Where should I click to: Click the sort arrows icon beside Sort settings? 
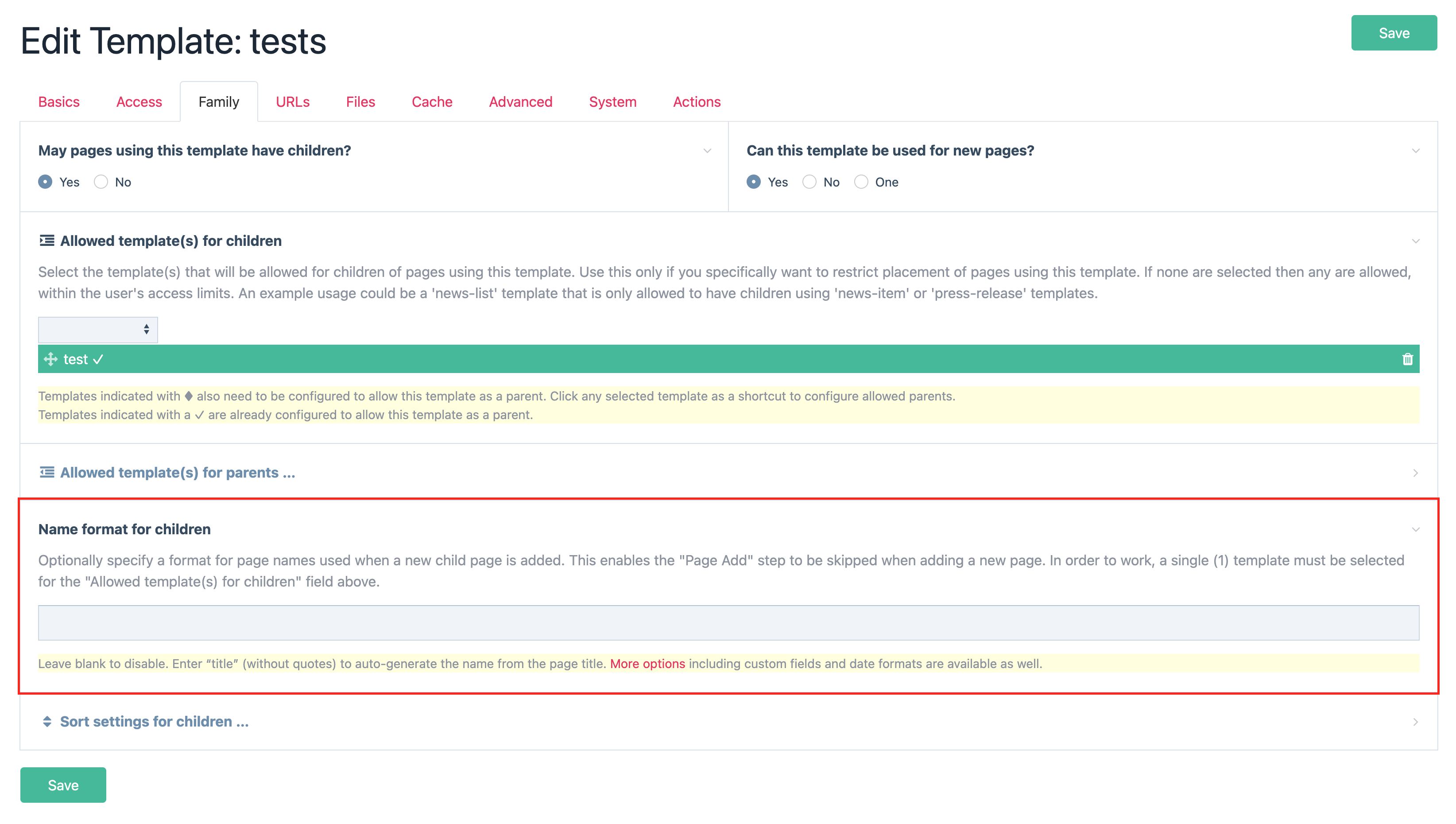(x=47, y=722)
